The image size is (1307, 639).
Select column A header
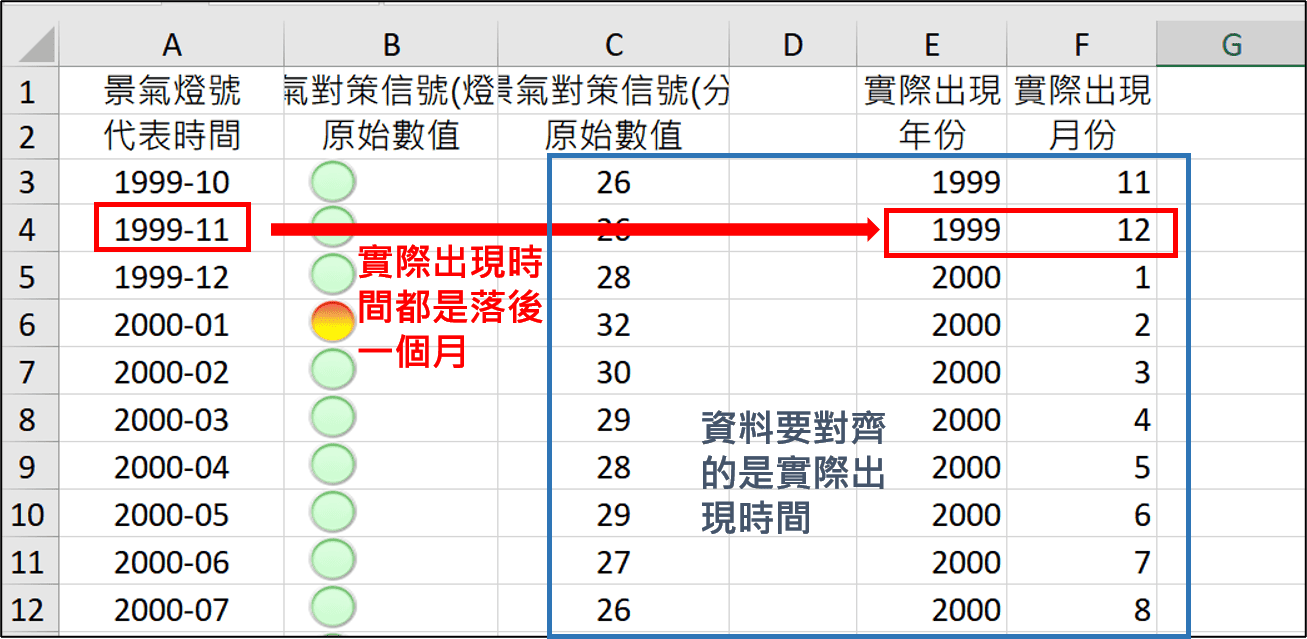[x=172, y=45]
